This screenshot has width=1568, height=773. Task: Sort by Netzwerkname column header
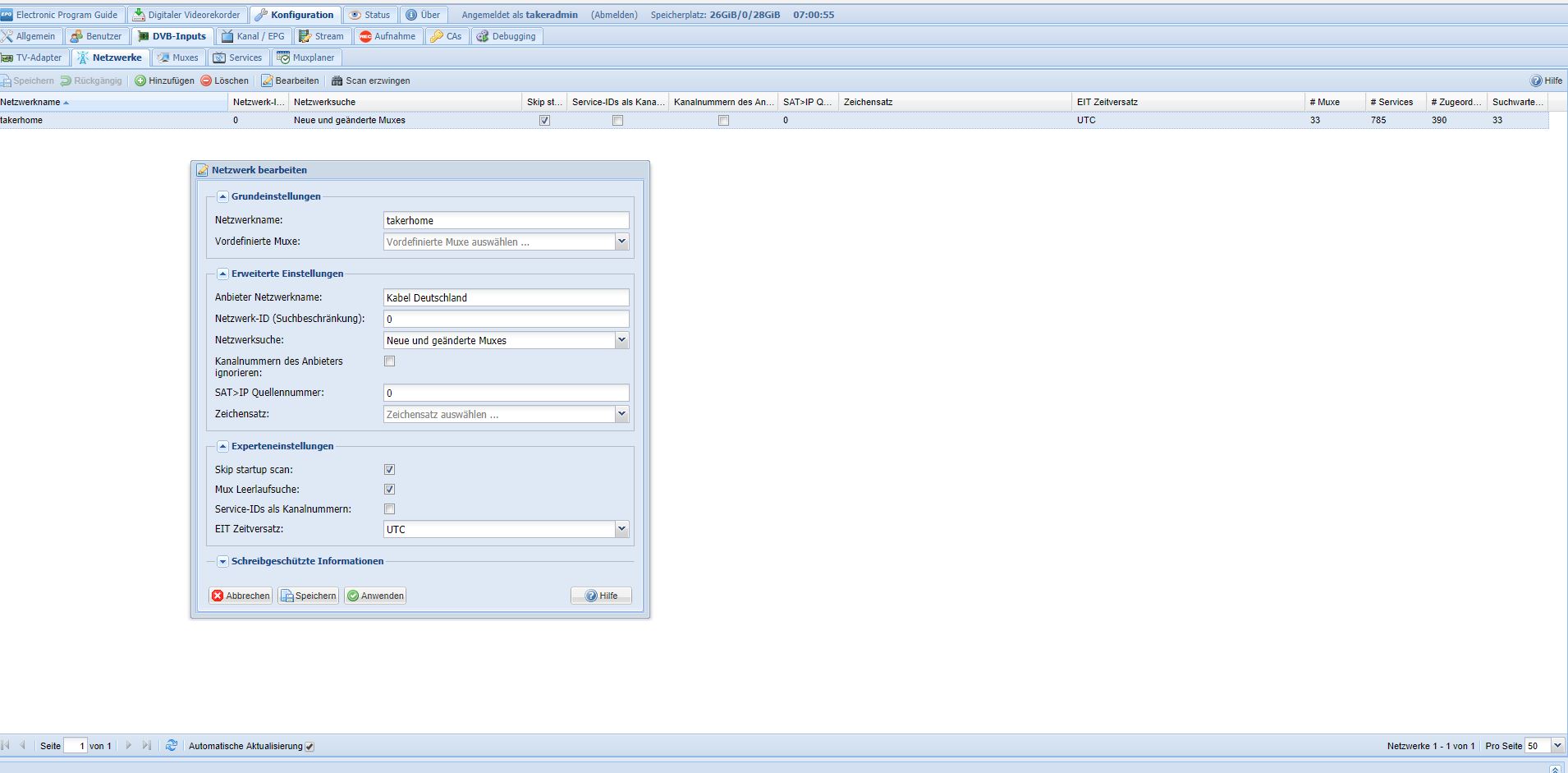coord(113,102)
